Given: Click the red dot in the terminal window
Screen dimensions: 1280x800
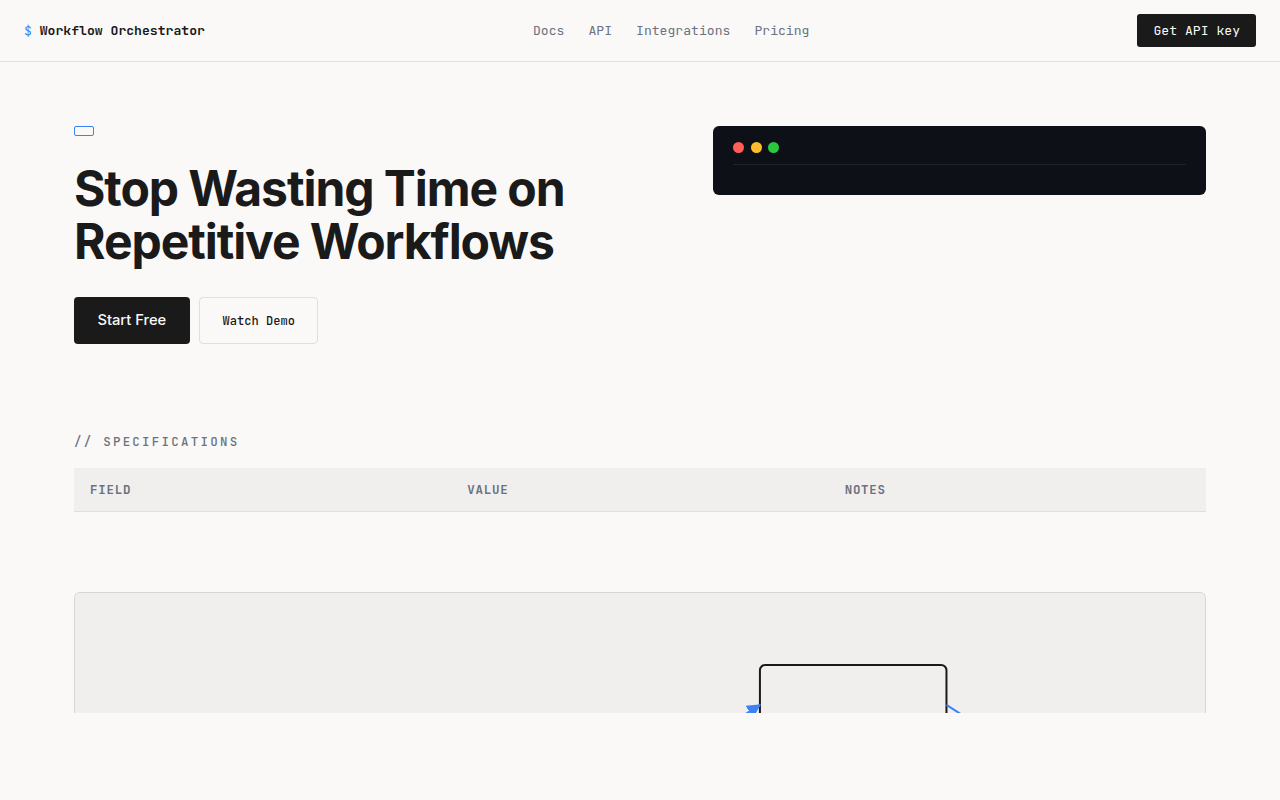Looking at the screenshot, I should (x=738, y=148).
